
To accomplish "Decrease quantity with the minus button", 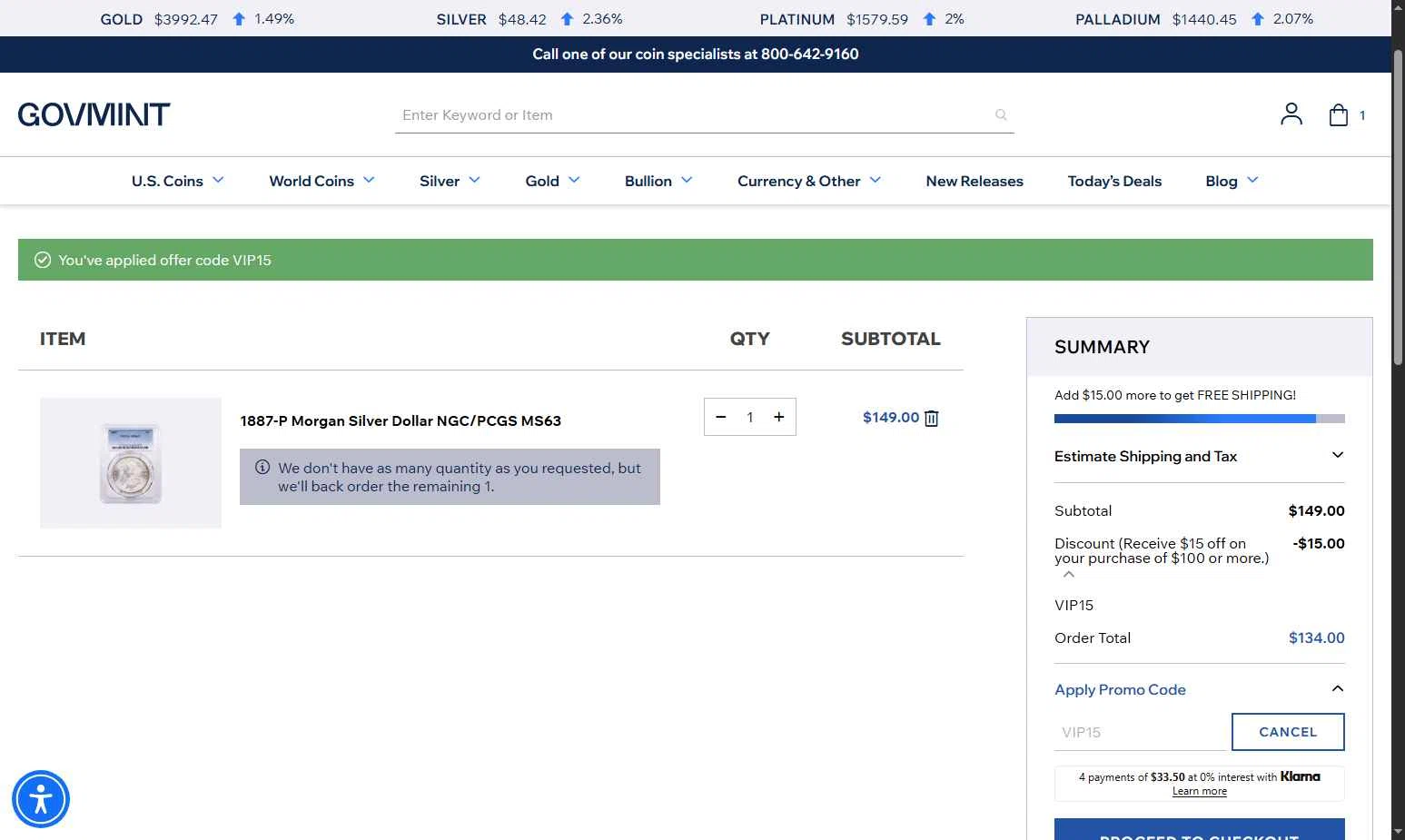I will (721, 417).
